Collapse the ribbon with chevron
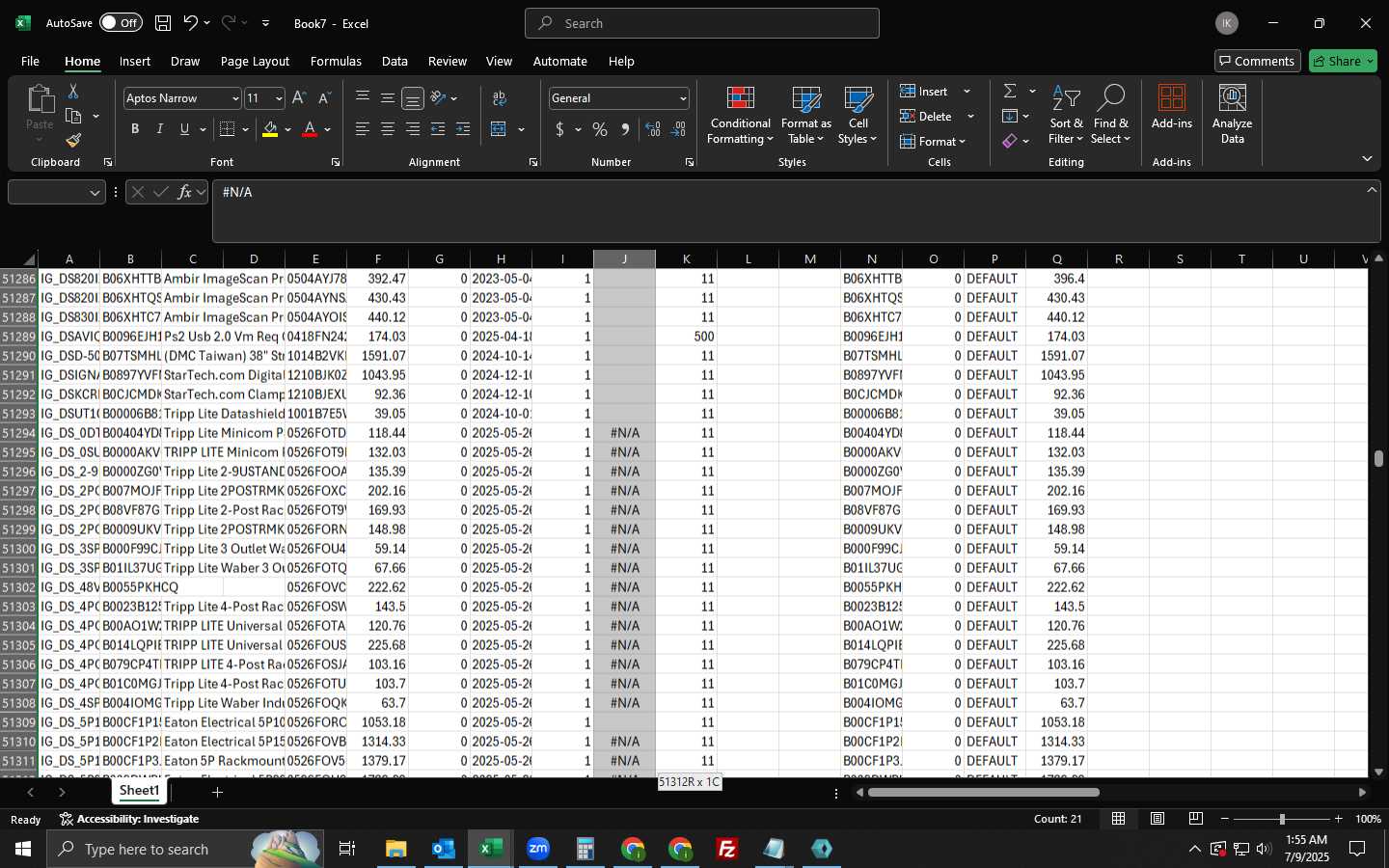The image size is (1389, 868). [1367, 158]
